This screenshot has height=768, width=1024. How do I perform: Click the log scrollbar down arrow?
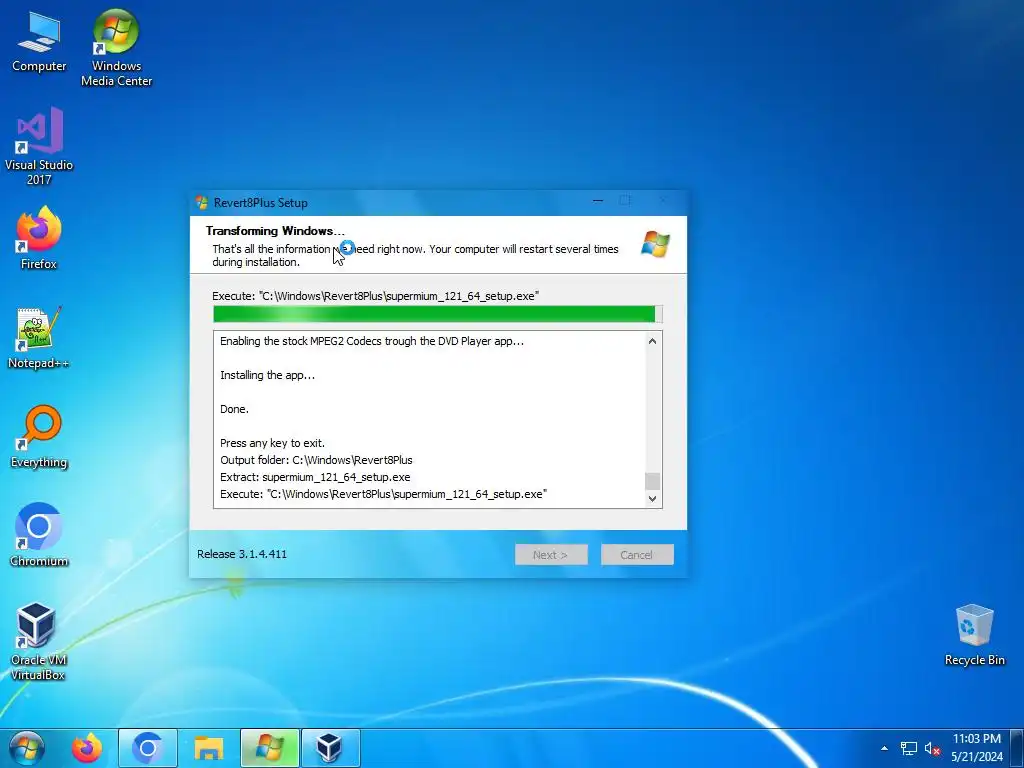(652, 498)
